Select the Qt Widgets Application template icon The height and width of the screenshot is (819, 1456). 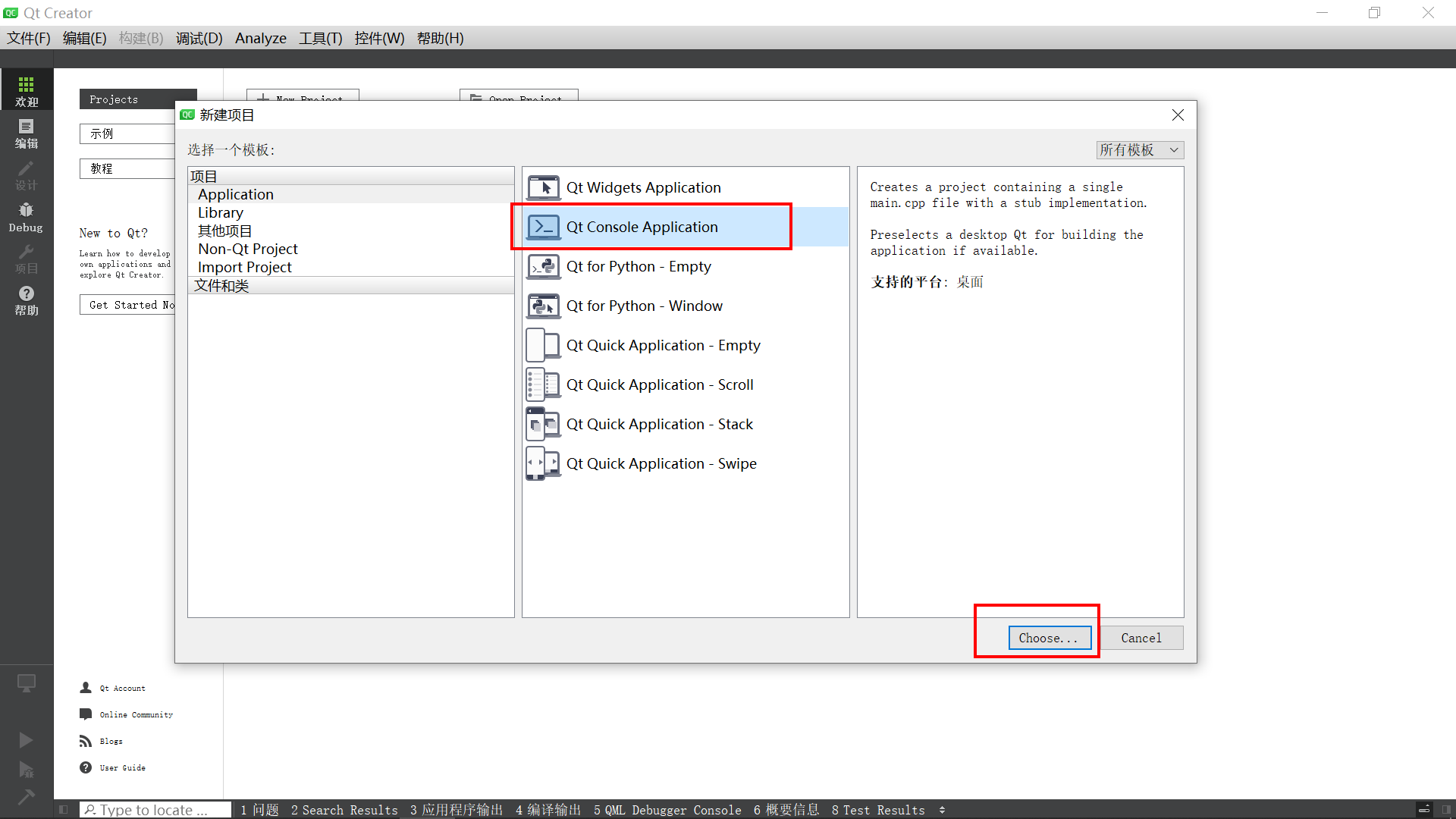[x=543, y=187]
